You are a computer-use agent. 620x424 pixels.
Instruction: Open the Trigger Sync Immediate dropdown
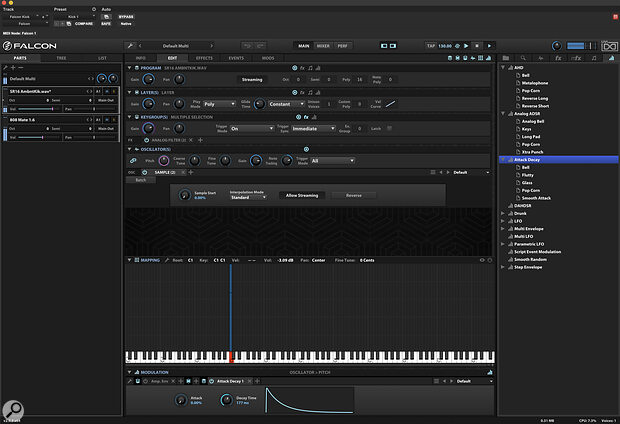click(314, 129)
